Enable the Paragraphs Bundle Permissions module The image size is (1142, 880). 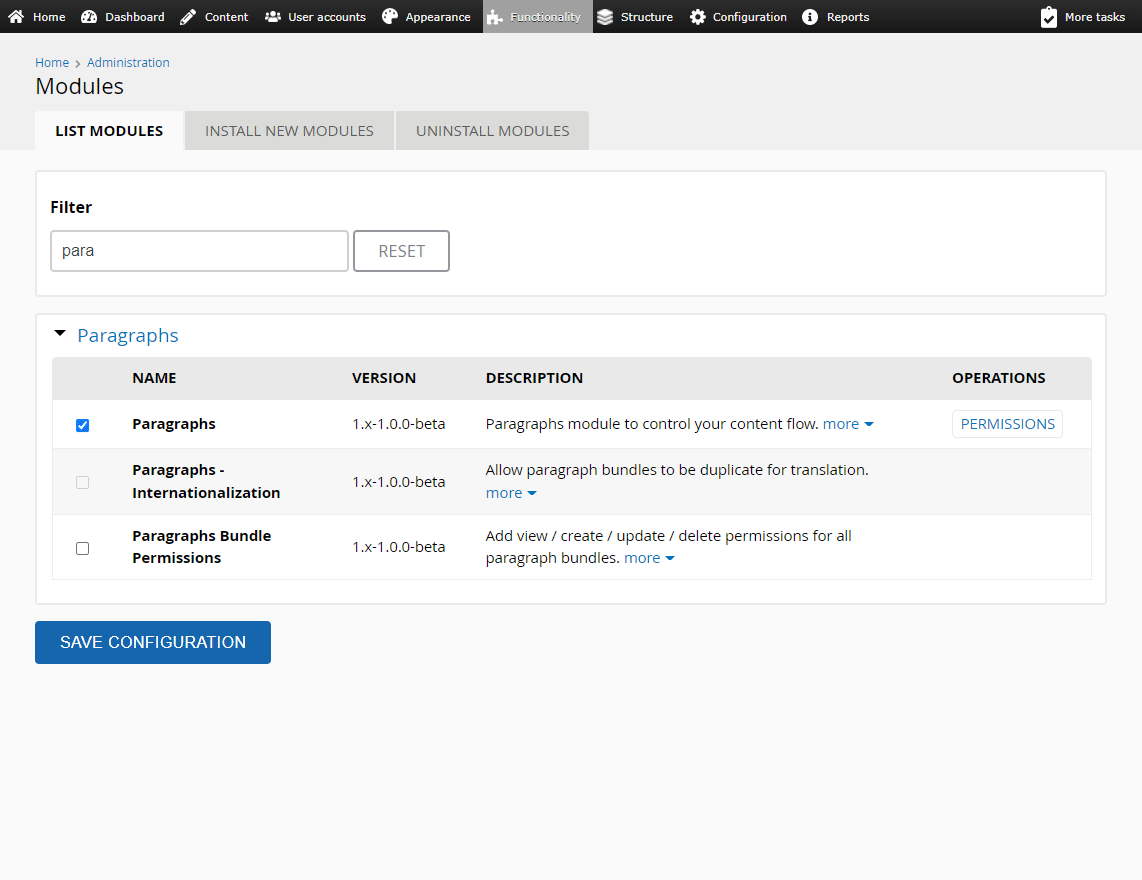(x=82, y=547)
